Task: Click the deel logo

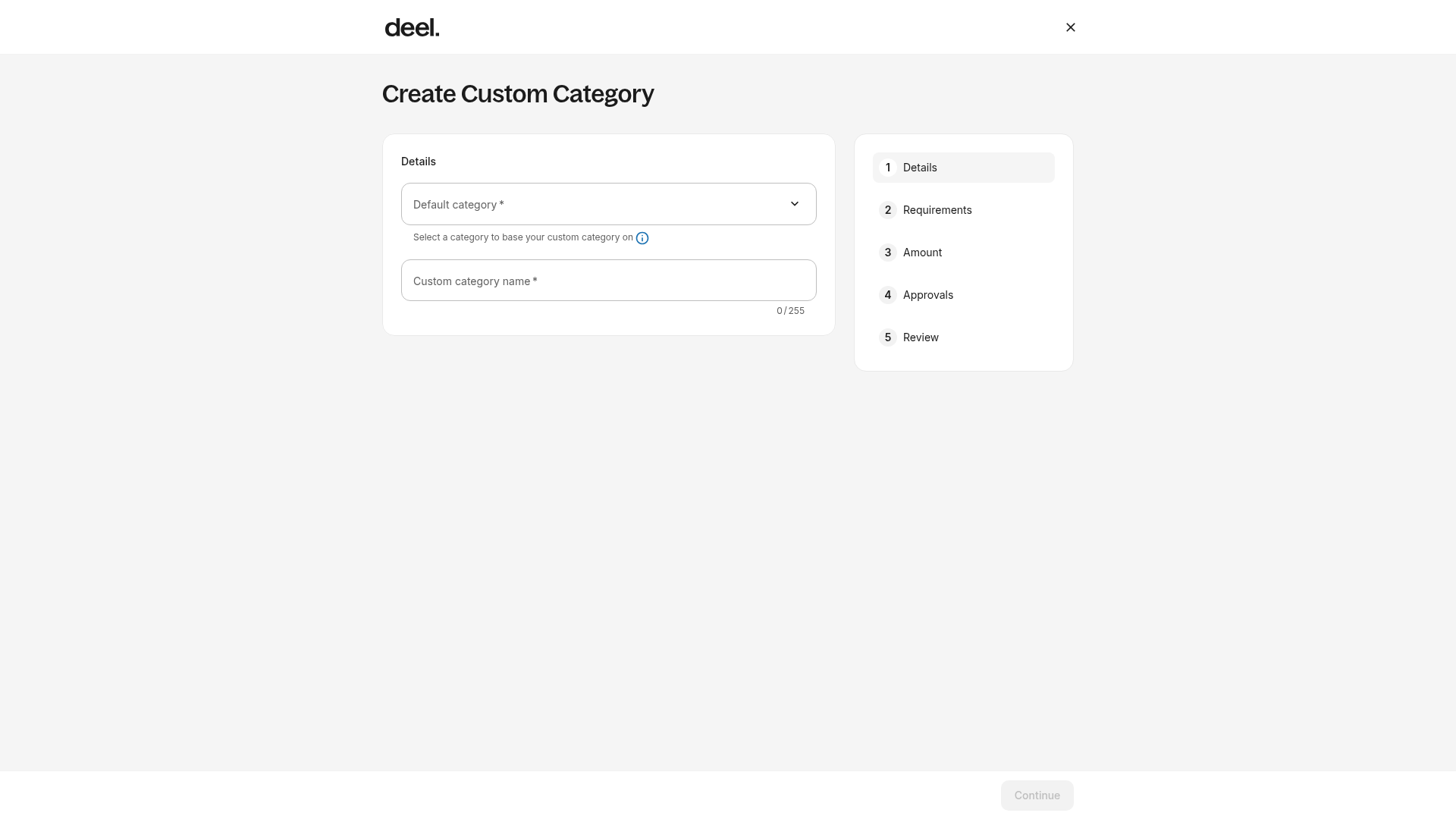Action: click(412, 27)
